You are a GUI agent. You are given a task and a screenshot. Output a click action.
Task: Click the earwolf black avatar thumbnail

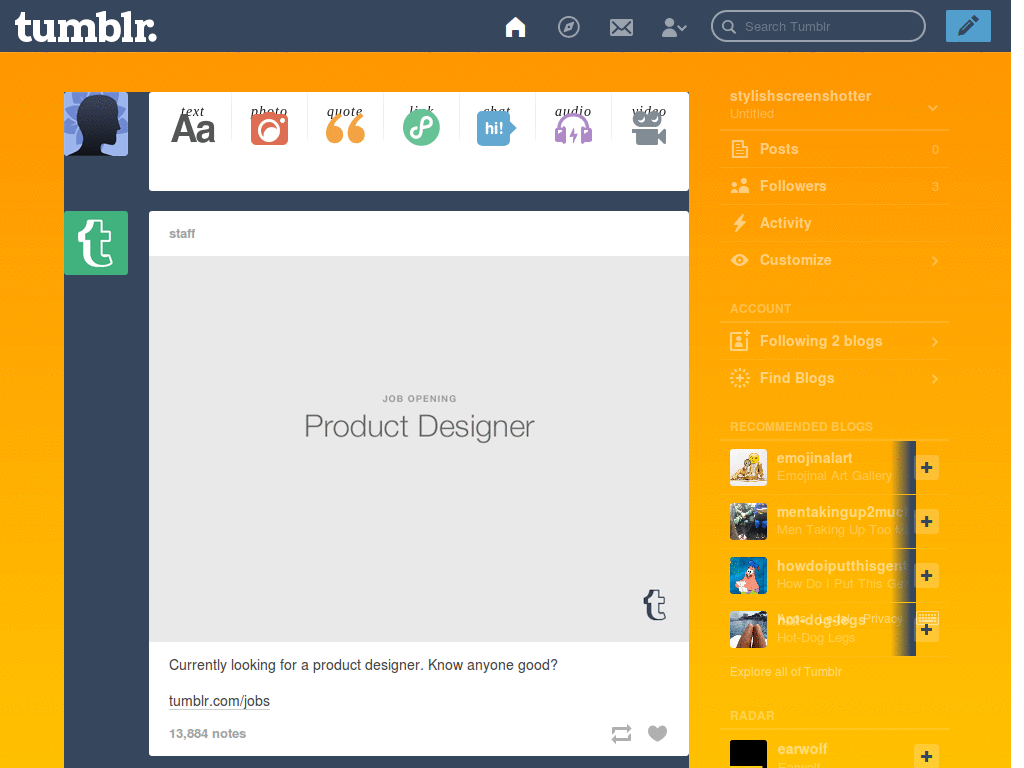point(748,754)
